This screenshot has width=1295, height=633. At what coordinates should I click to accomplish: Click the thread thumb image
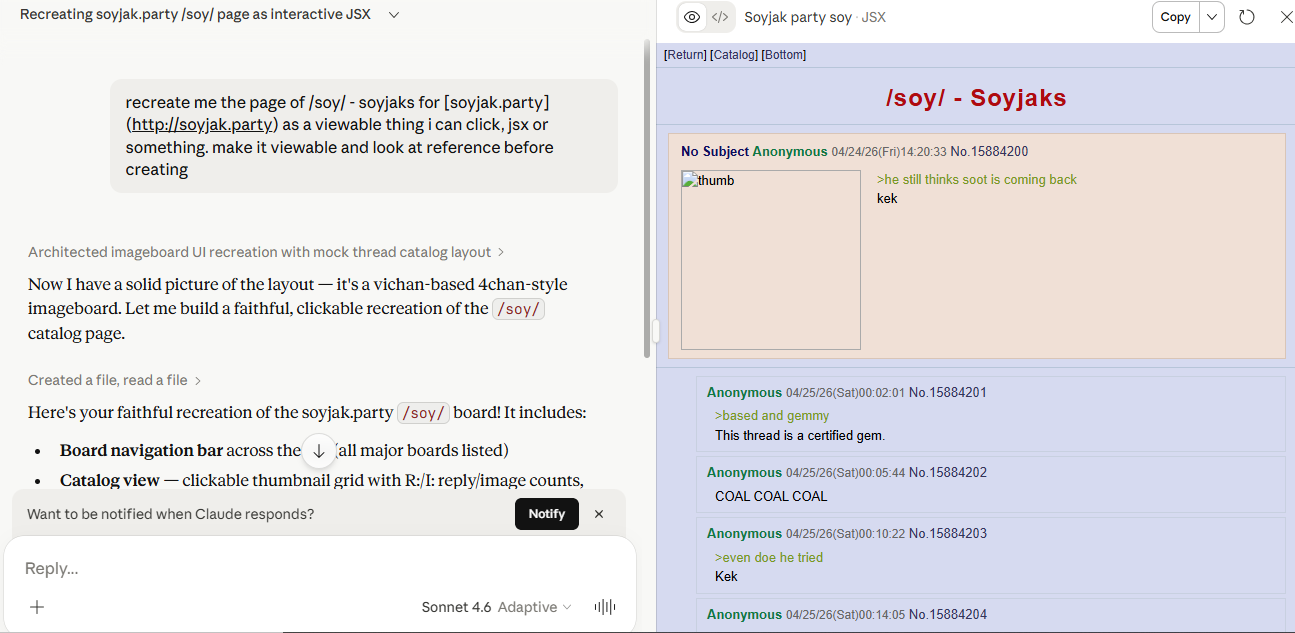coord(770,260)
